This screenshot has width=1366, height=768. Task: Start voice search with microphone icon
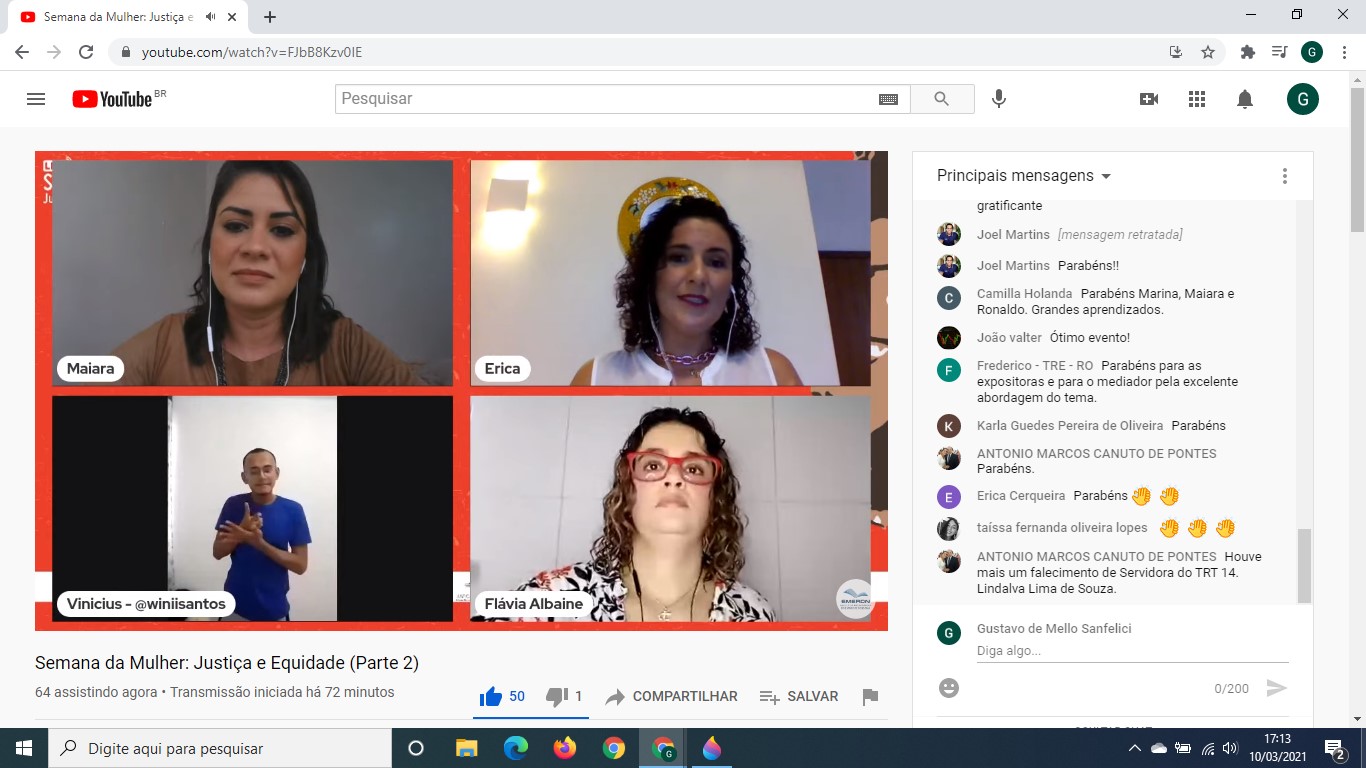(x=998, y=99)
